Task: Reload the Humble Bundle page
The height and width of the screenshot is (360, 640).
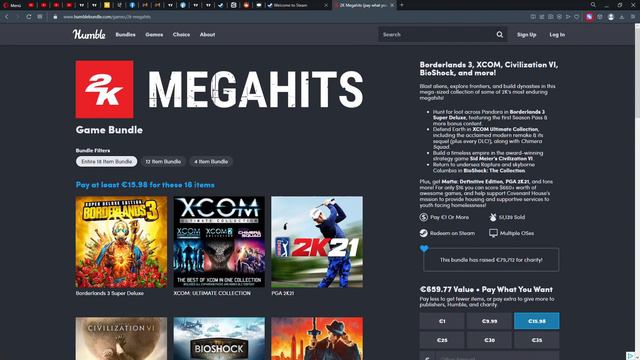Action: click(x=29, y=17)
